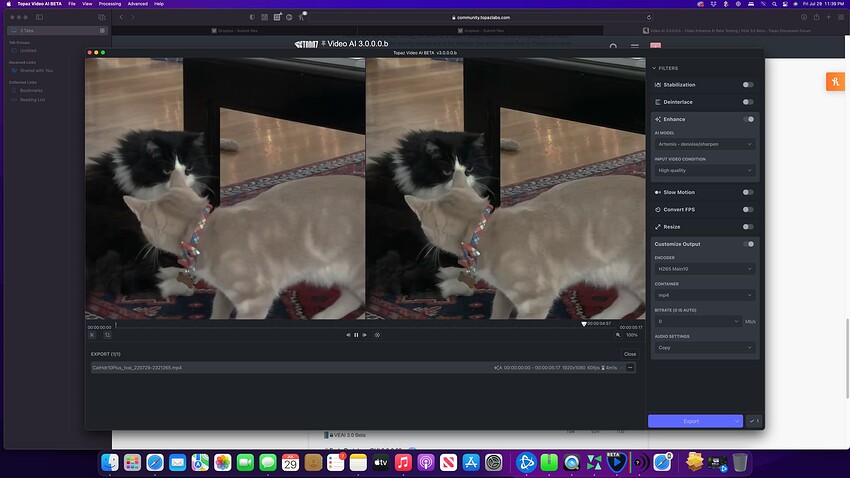Viewport: 850px width, 478px height.
Task: Click the Resize arrows icon
Action: tap(658, 227)
